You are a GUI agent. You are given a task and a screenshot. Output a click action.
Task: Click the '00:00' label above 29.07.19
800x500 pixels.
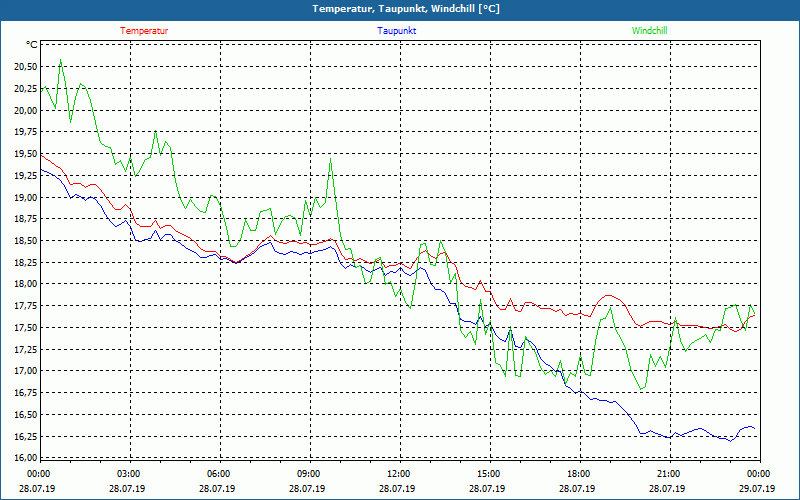click(x=759, y=474)
